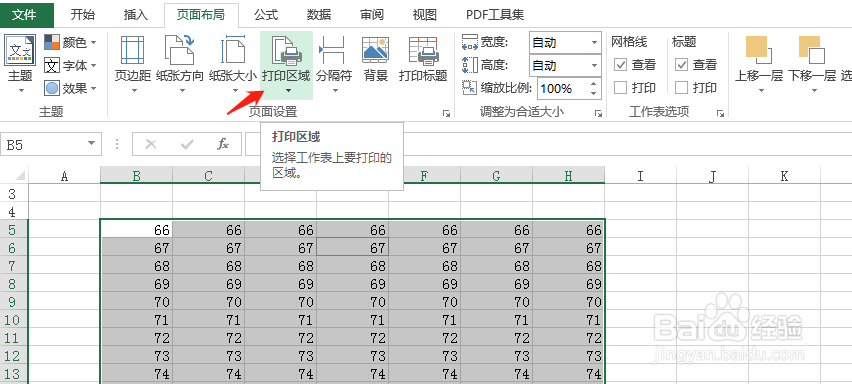Open the 主题 themes gallery

pyautogui.click(x=20, y=64)
